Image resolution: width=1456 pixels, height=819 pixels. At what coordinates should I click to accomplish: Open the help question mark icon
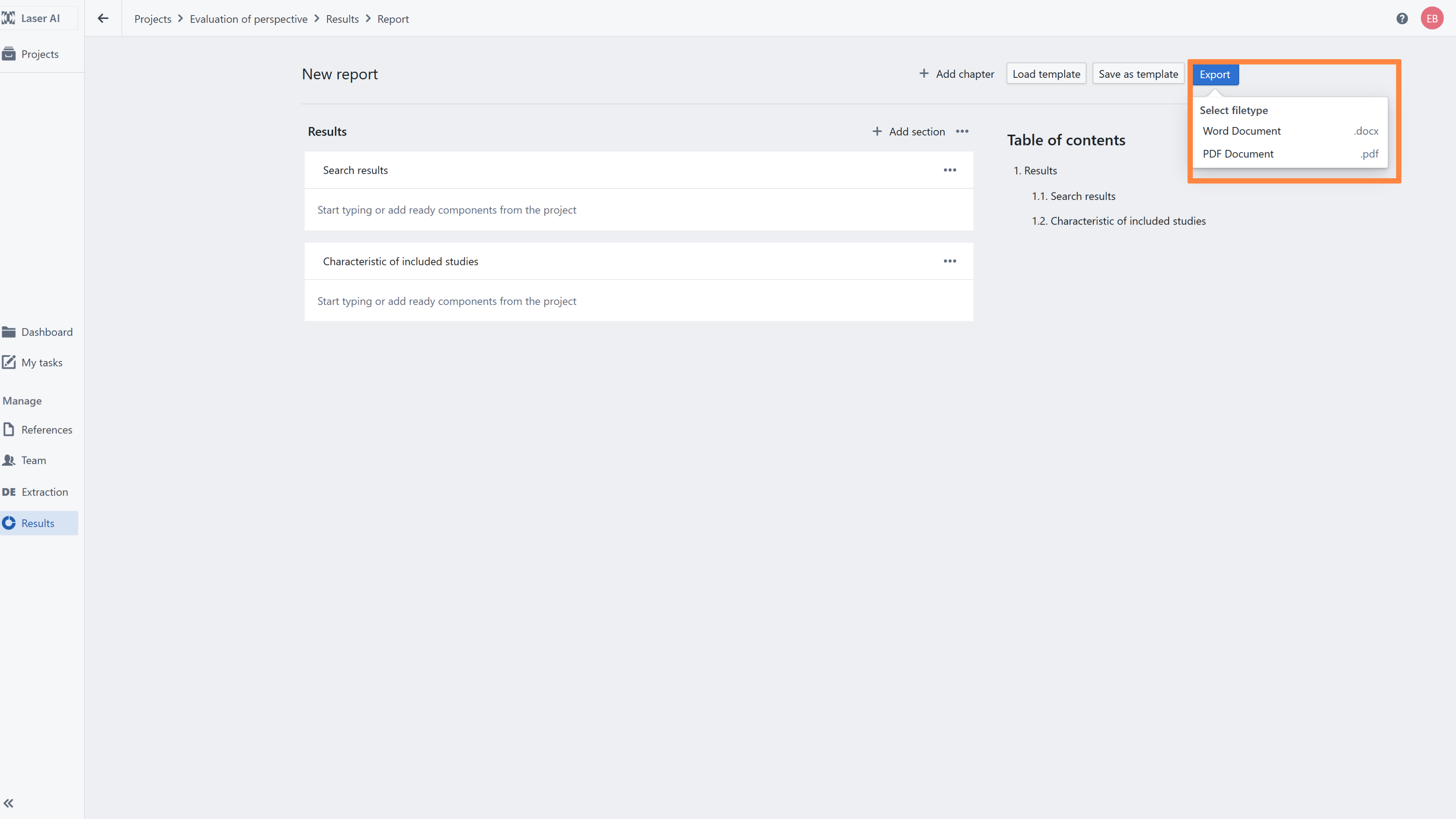[x=1402, y=19]
